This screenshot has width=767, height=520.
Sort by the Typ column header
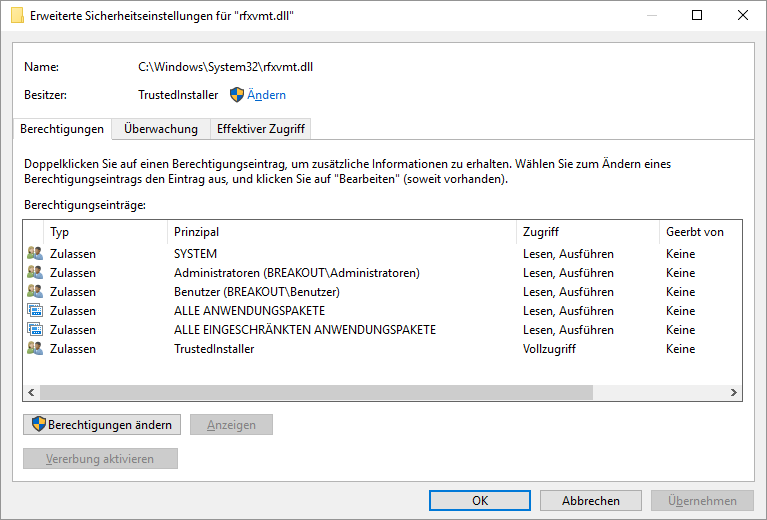coord(106,232)
